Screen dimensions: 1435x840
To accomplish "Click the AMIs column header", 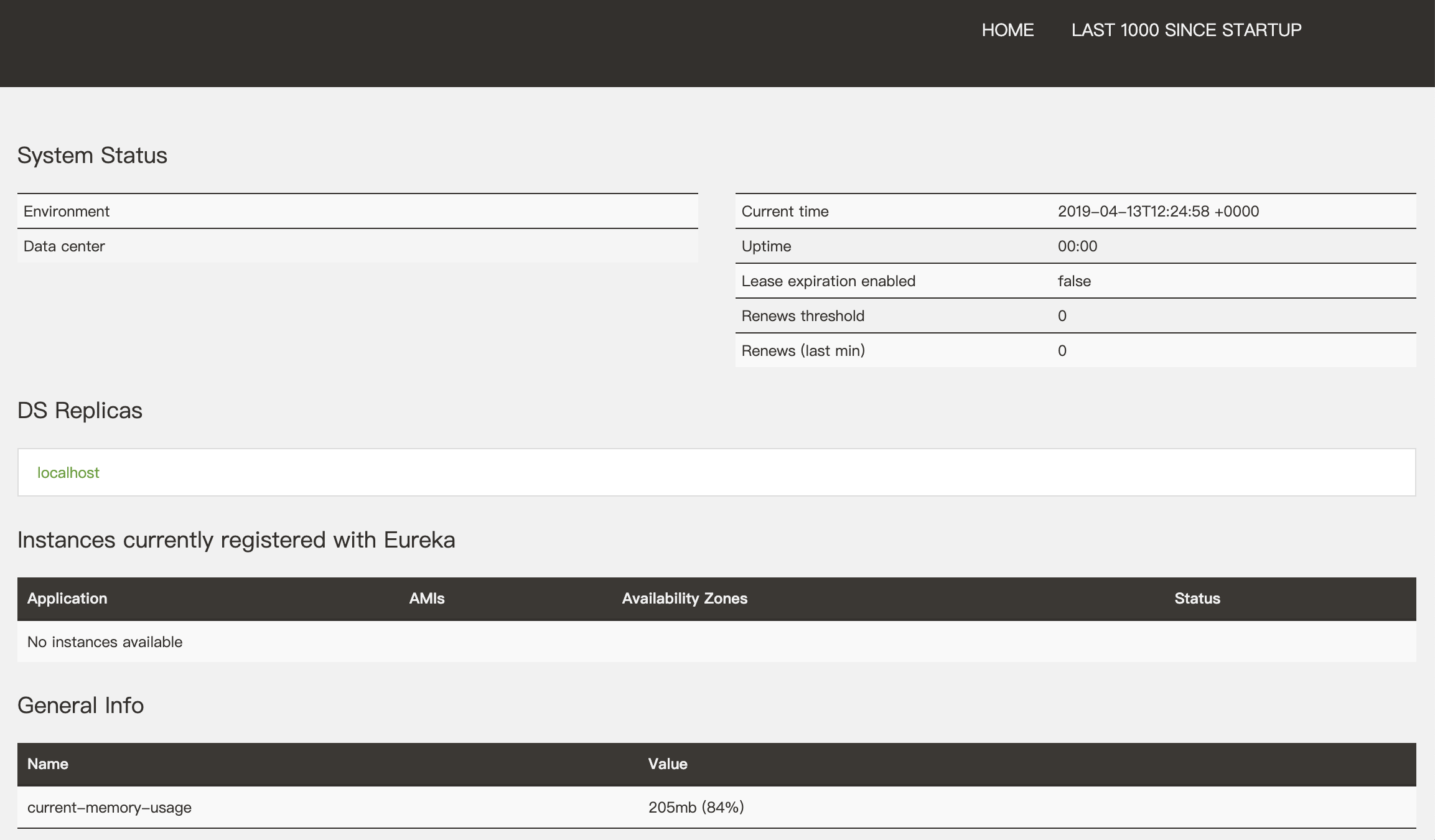I will [x=427, y=599].
